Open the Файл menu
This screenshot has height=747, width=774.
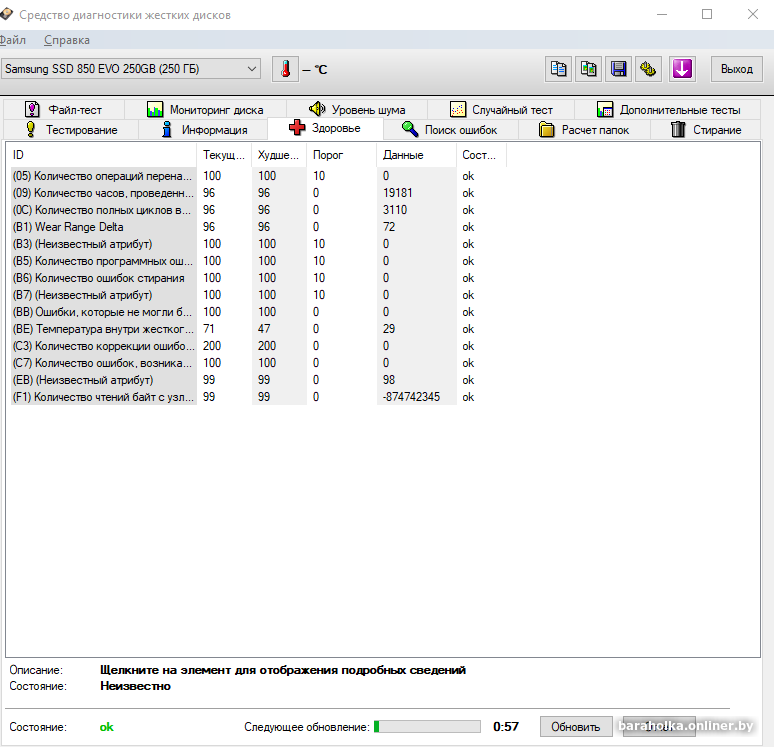tap(12, 40)
